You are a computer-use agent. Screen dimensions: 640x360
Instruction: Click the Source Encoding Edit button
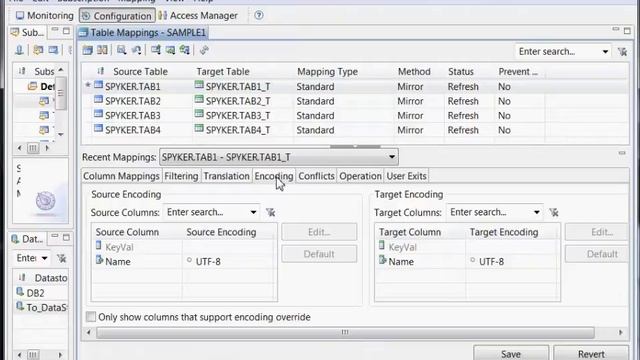click(319, 232)
